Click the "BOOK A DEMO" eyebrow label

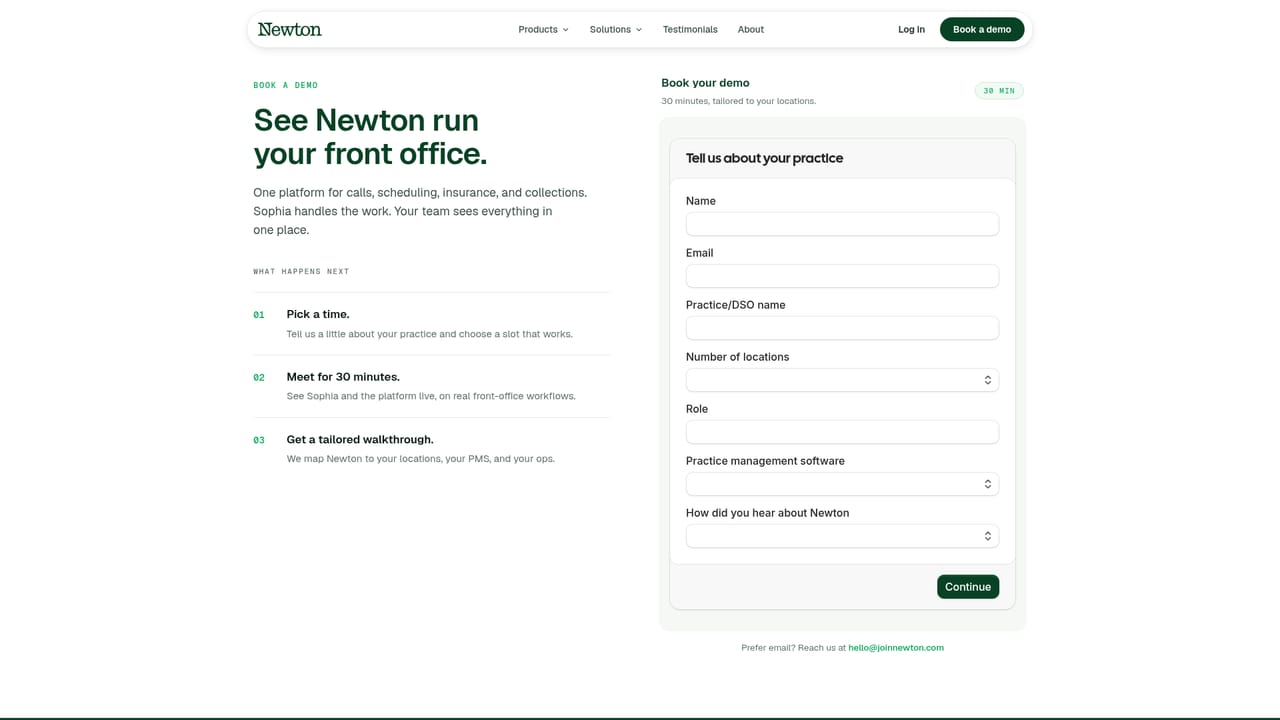click(285, 86)
